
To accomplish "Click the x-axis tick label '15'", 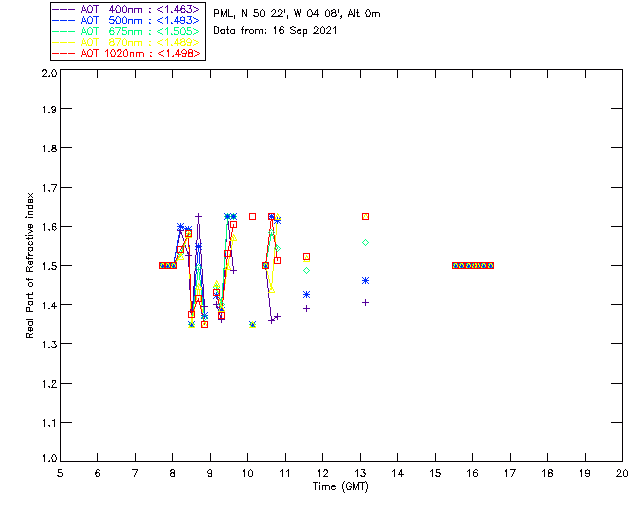I will (435, 473).
